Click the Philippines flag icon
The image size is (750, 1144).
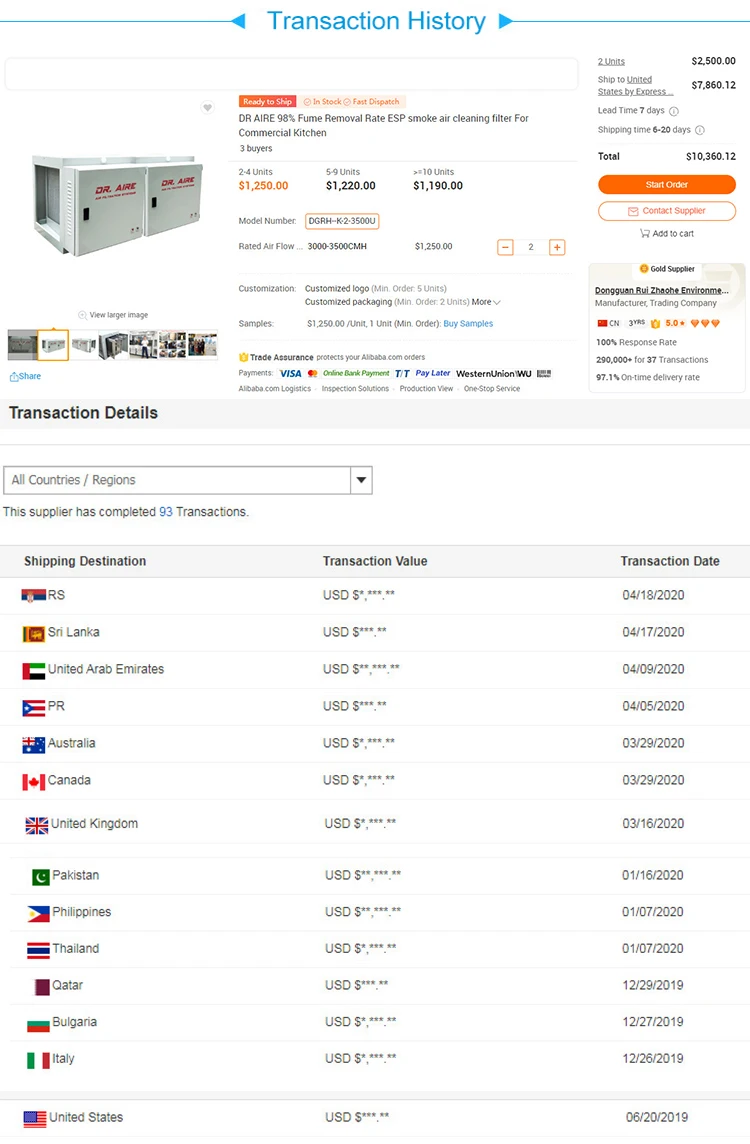[x=38, y=913]
